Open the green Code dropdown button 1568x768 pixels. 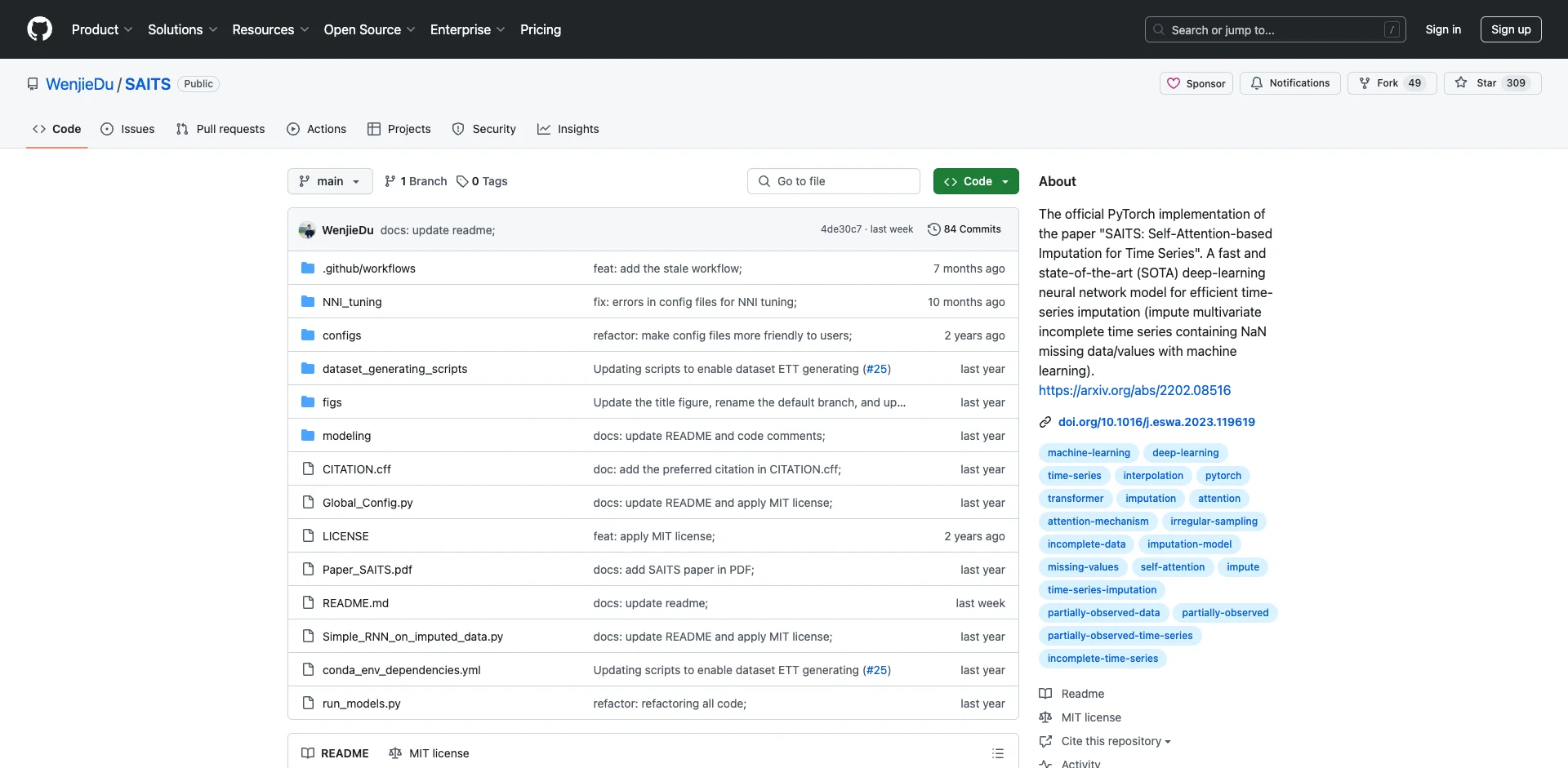[x=976, y=181]
